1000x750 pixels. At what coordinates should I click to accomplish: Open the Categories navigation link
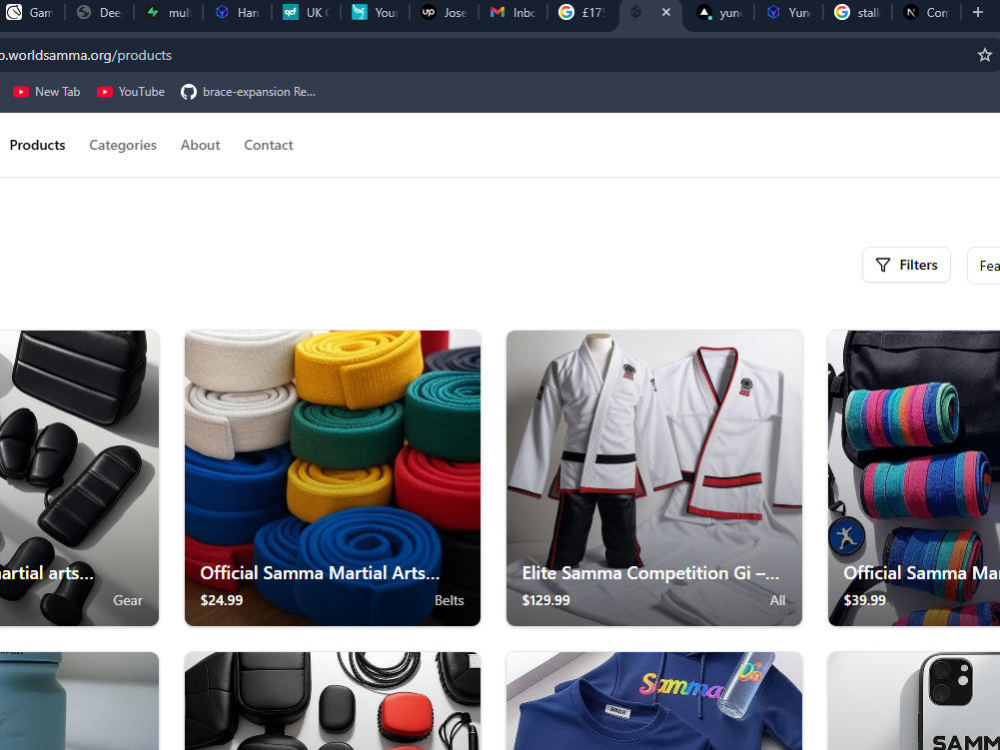(x=123, y=145)
